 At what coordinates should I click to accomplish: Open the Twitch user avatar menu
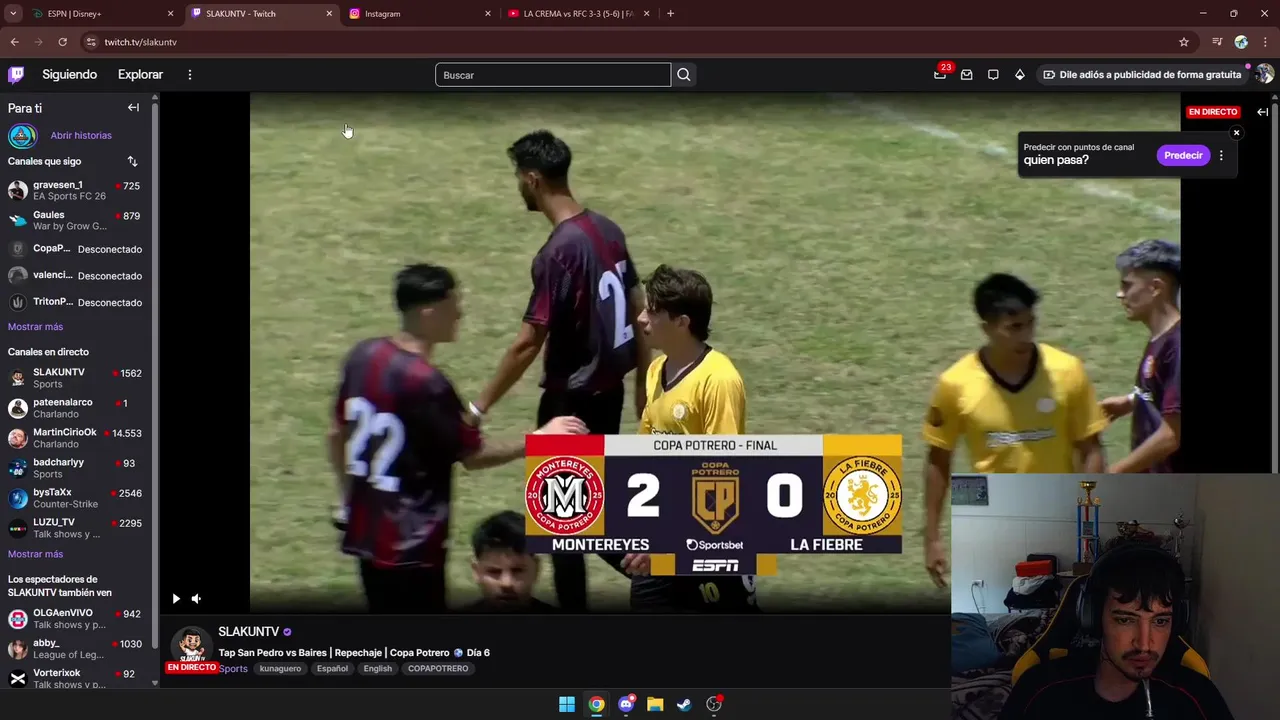(x=1265, y=74)
